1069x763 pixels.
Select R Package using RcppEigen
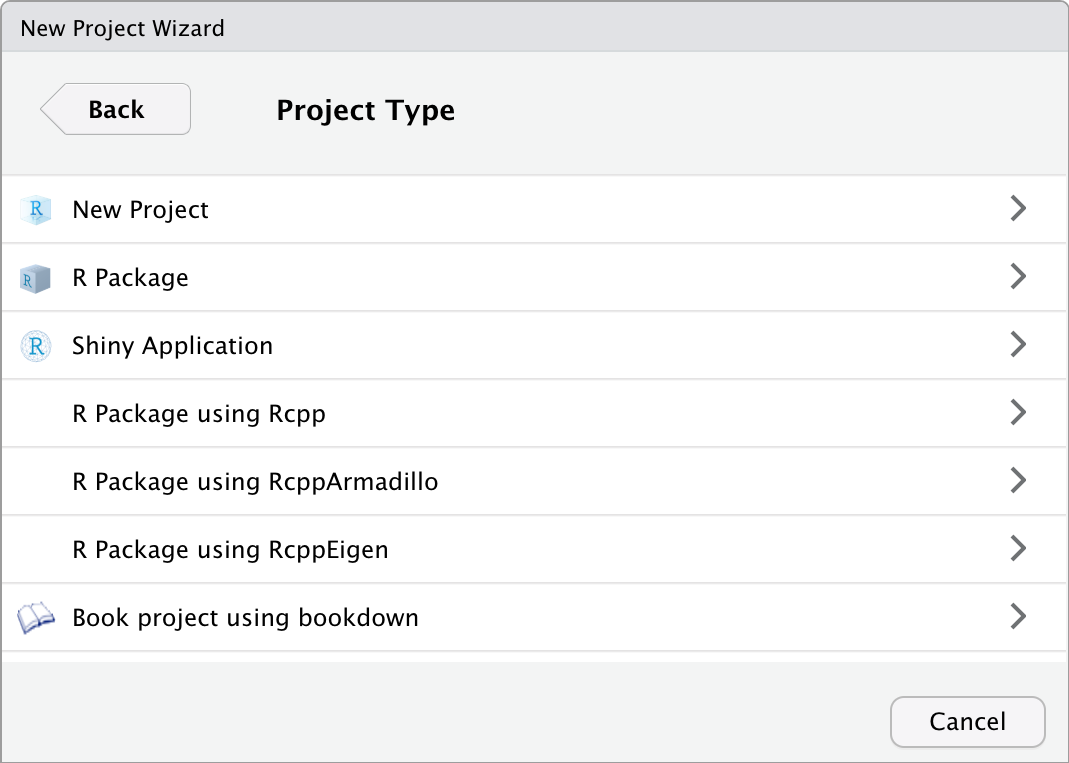click(230, 550)
